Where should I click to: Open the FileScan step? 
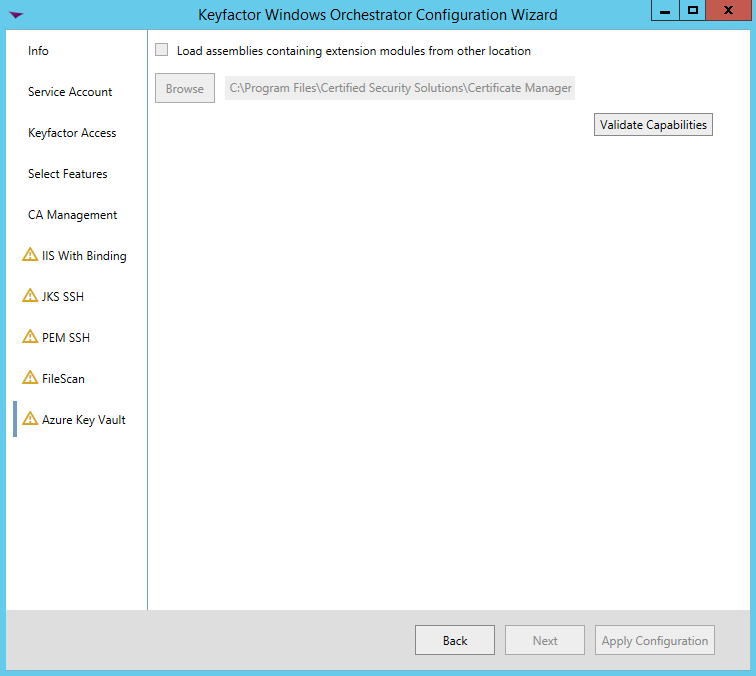pos(63,379)
